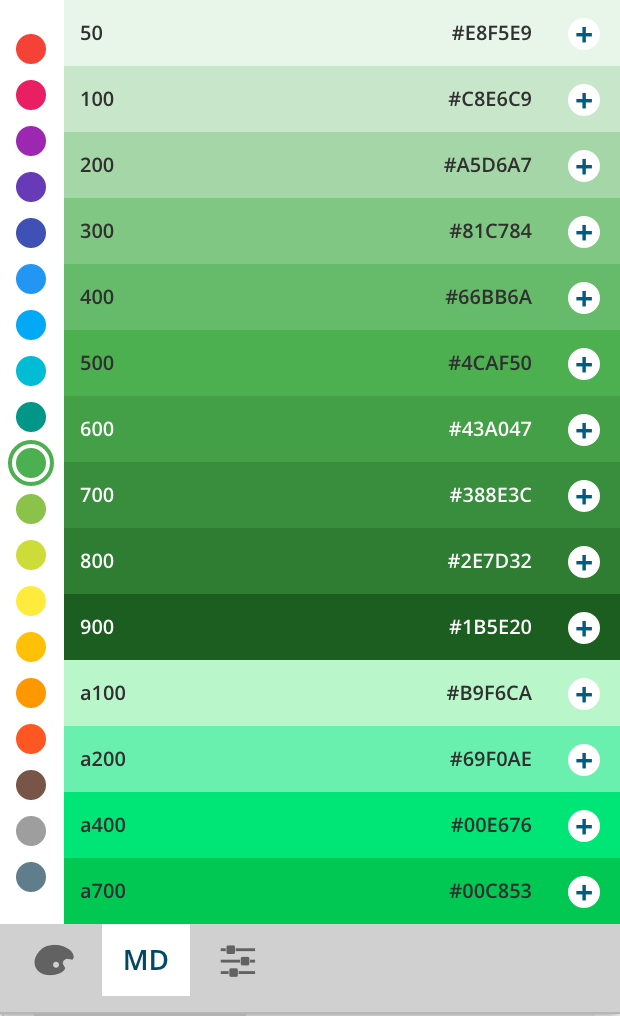Select the a400 accent shade row
This screenshot has height=1016, width=620.
(300, 826)
